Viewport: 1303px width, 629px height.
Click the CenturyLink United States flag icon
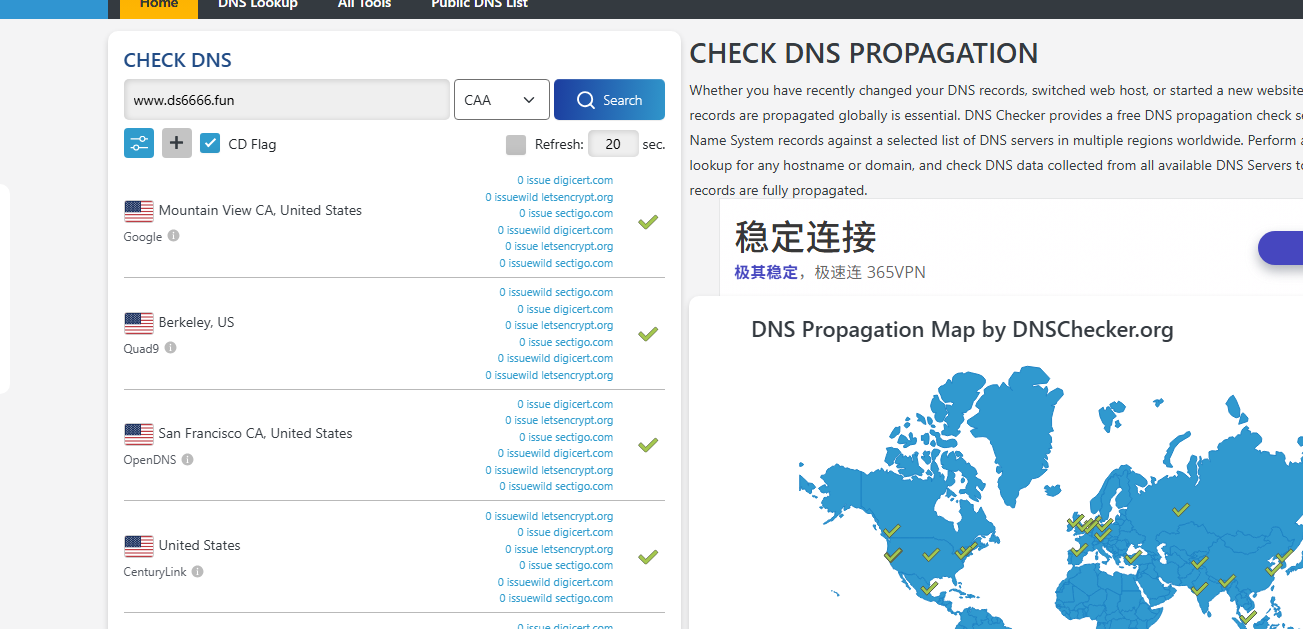[x=139, y=546]
